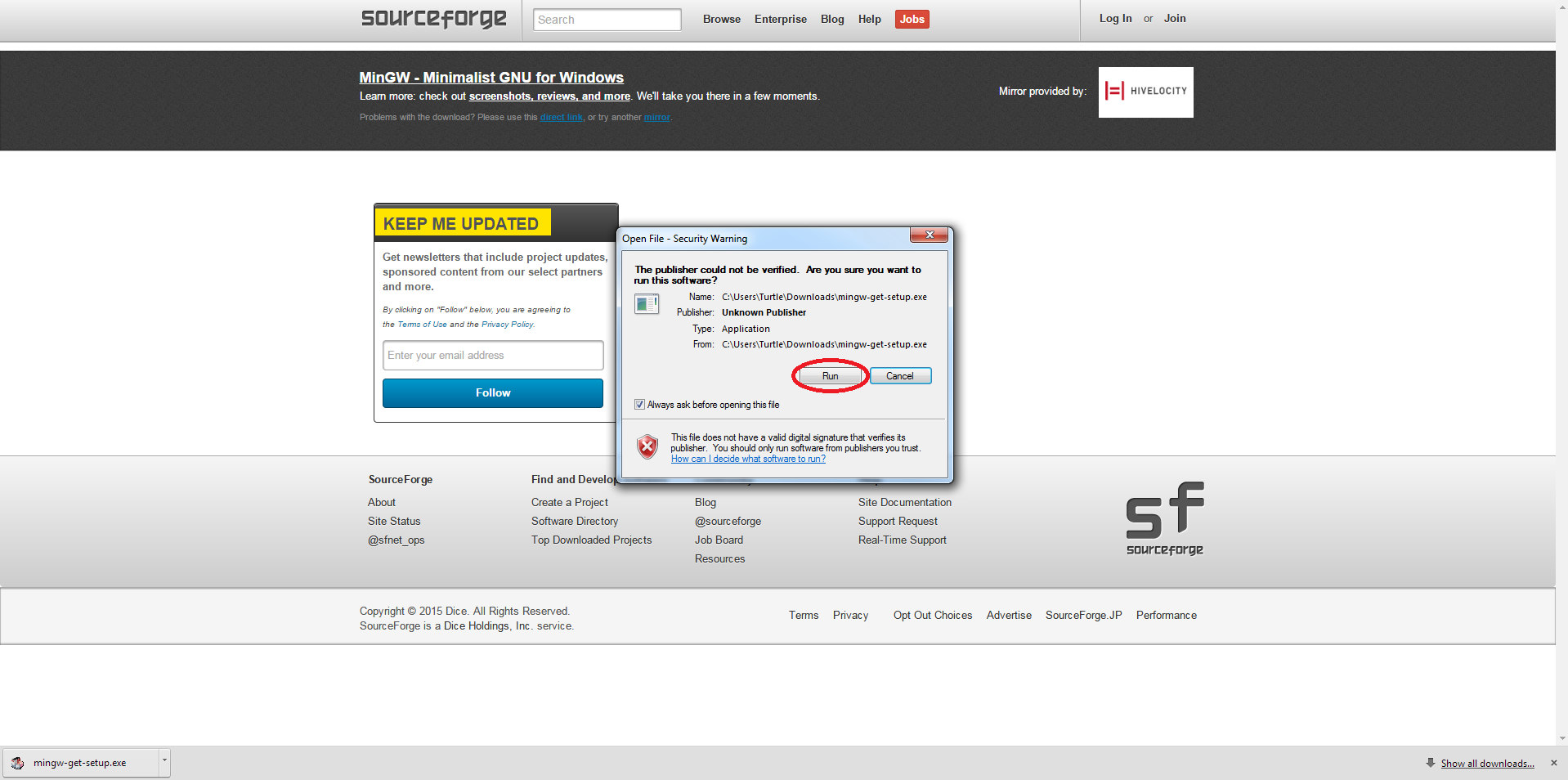Click the SourceForge.JP link

pyautogui.click(x=1084, y=616)
